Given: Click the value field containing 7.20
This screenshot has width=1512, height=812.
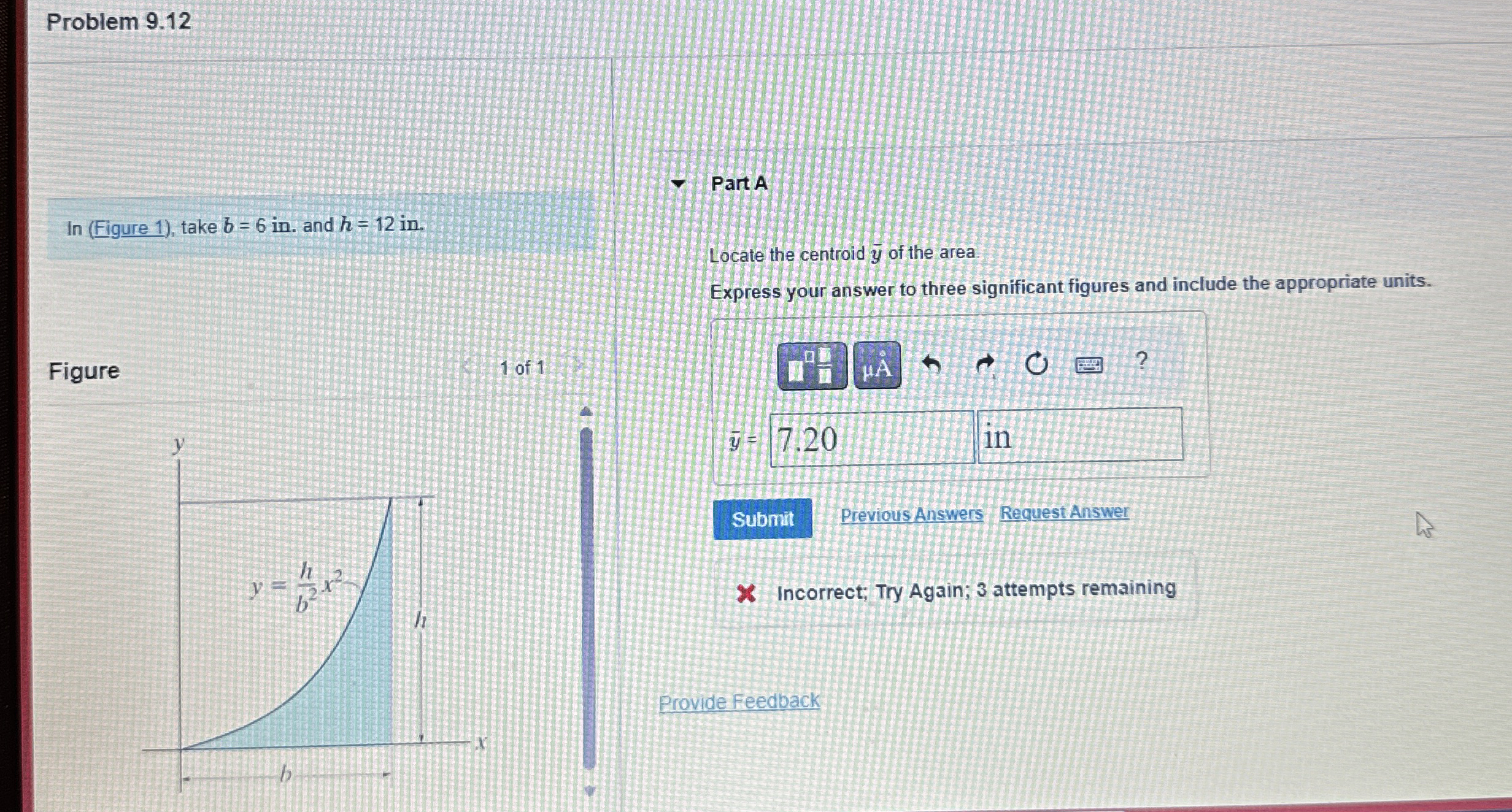Looking at the screenshot, I should click(x=872, y=439).
